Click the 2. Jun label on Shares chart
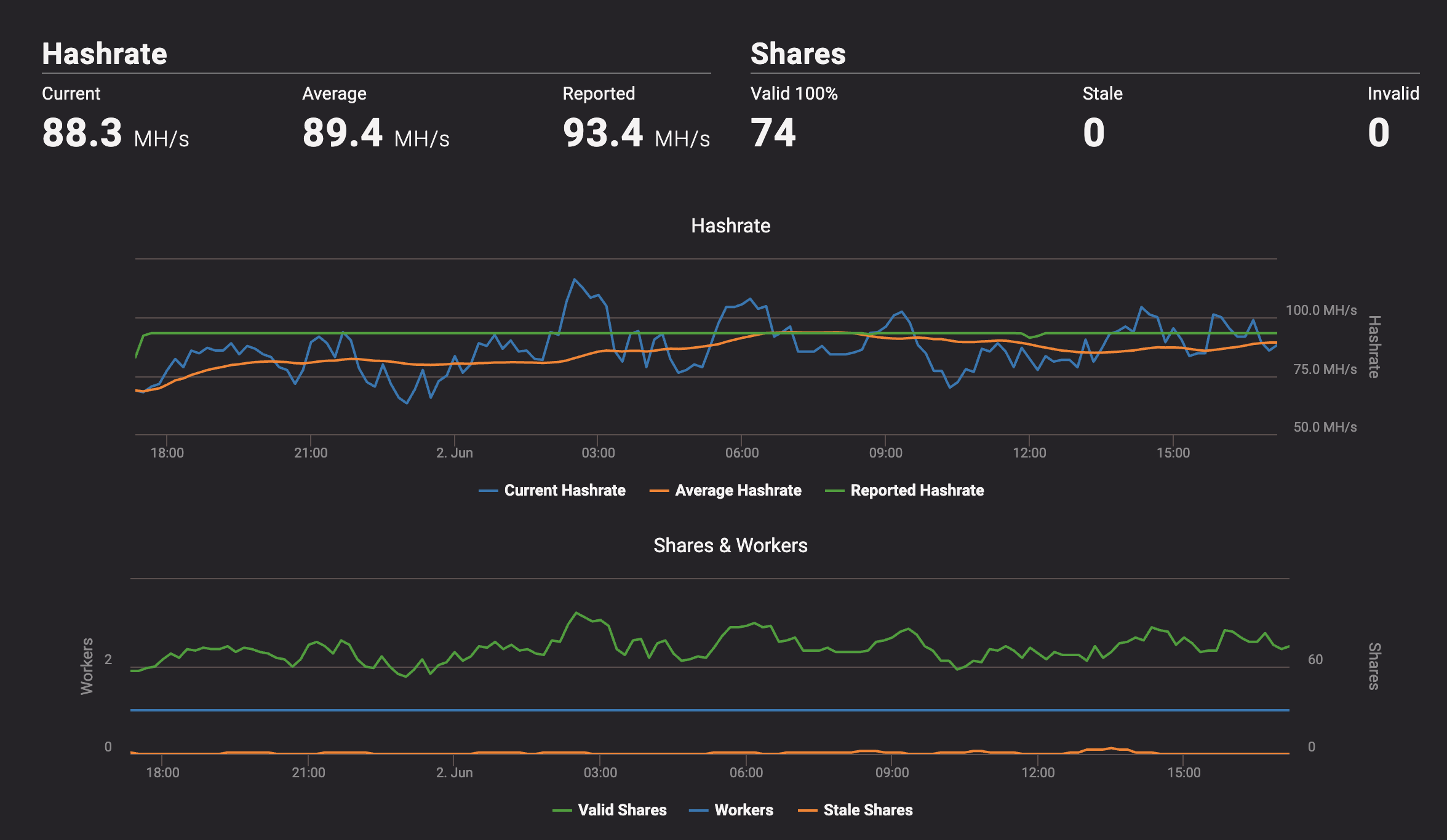 454,773
